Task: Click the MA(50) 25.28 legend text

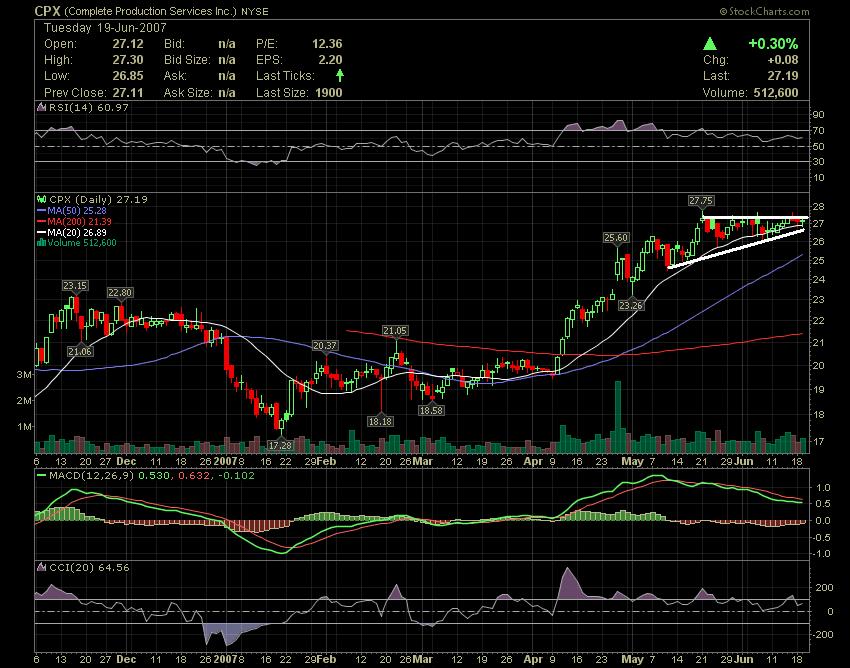Action: click(77, 210)
